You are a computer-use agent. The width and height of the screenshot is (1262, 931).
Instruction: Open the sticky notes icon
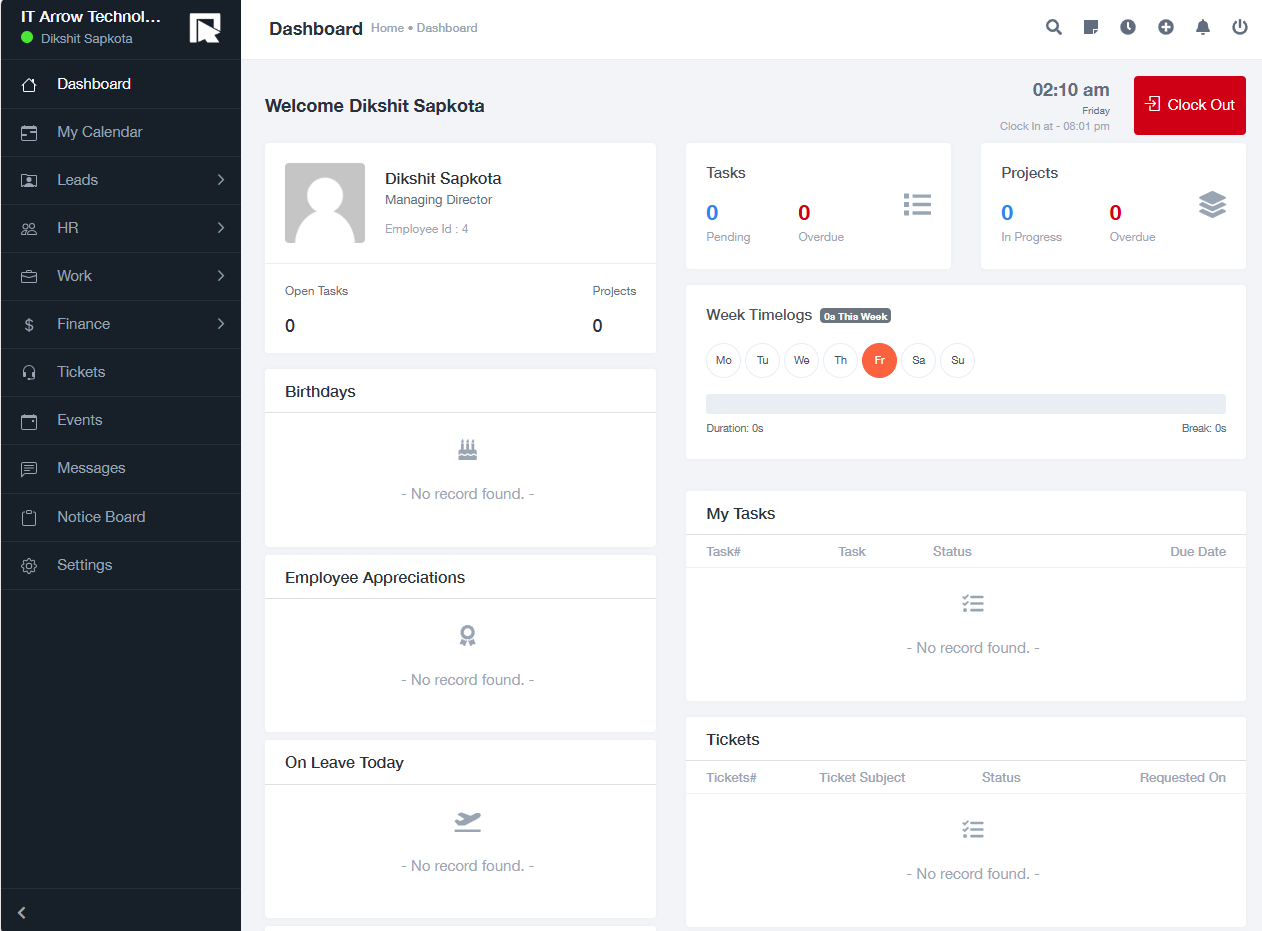(1091, 27)
